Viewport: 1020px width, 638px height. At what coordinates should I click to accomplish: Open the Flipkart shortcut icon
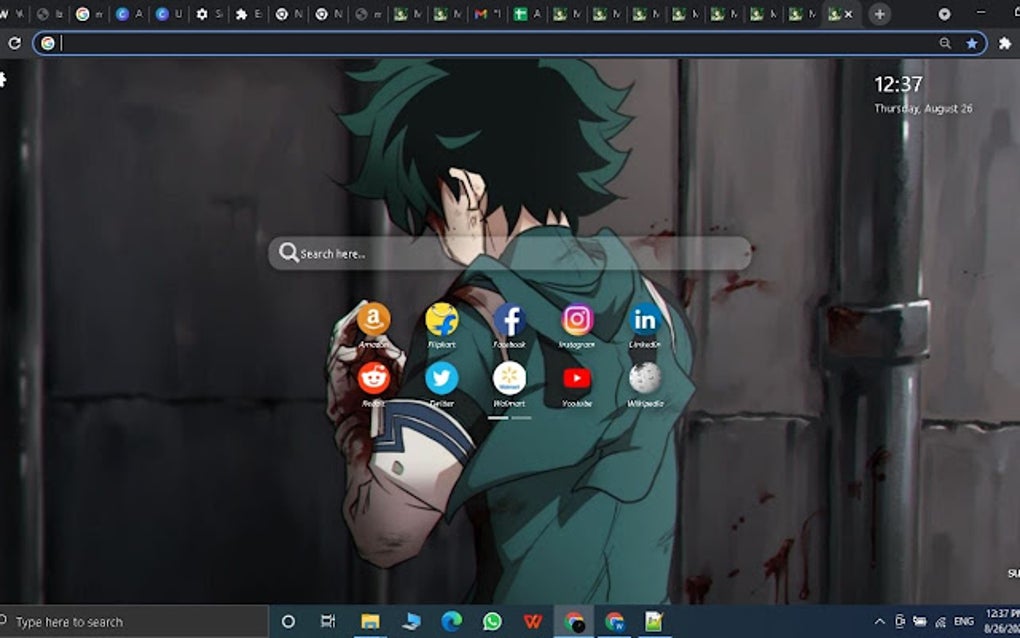441,320
